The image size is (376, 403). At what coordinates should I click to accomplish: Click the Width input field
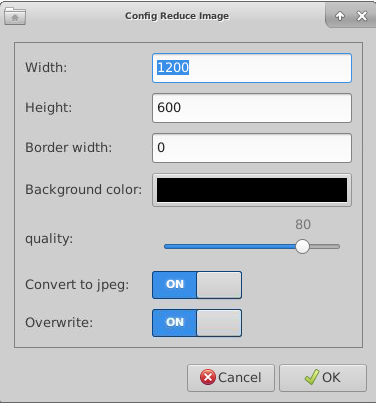point(252,68)
